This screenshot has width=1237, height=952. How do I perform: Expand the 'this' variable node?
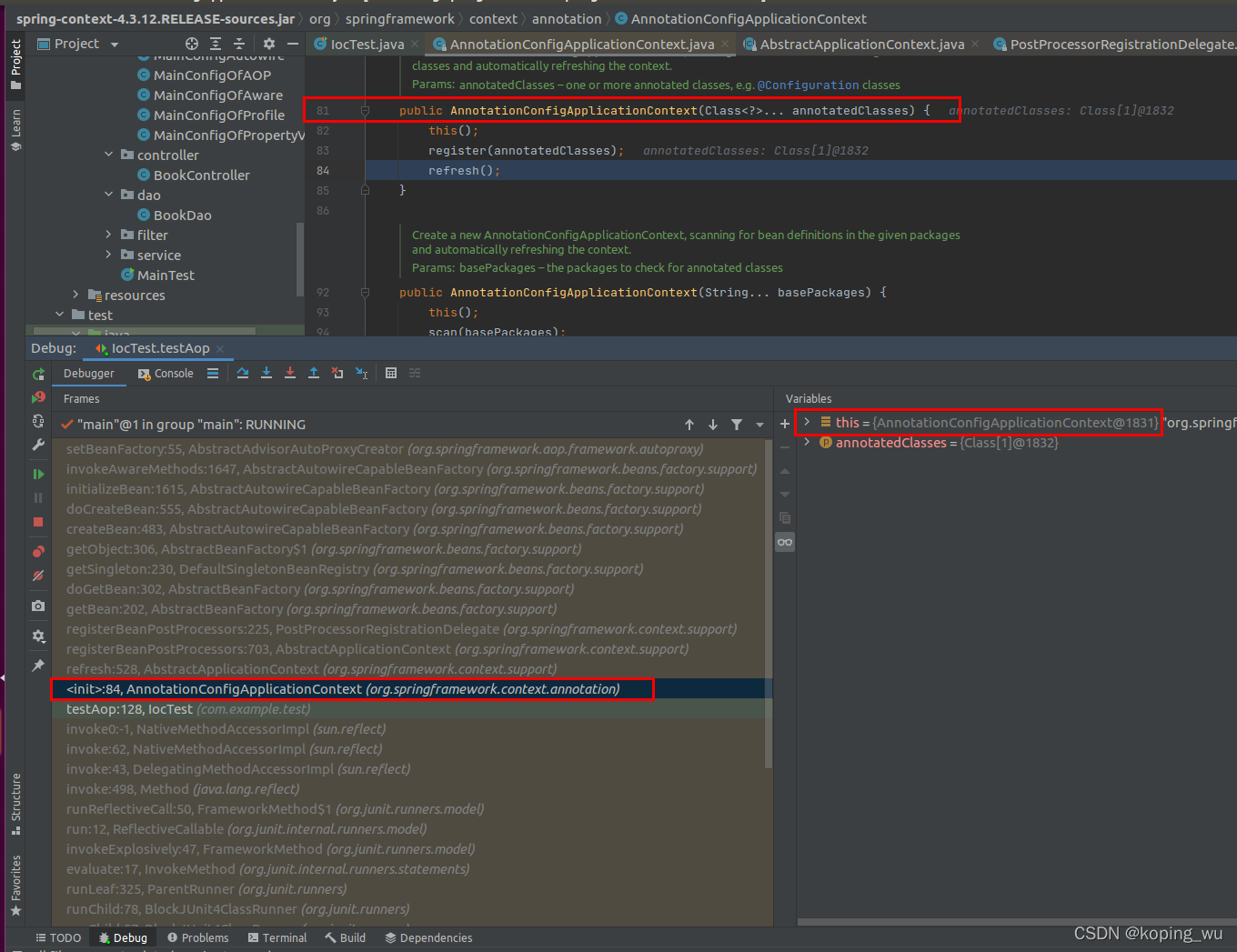pos(807,422)
